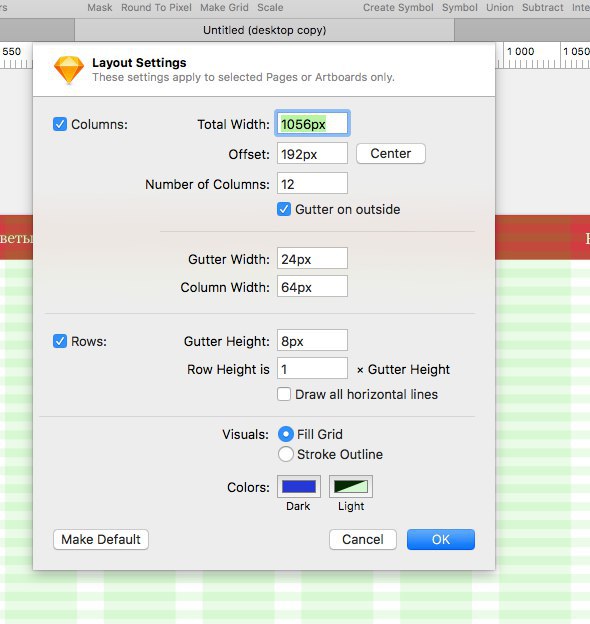
Task: Select Fill Grid radio button
Action: pyautogui.click(x=286, y=434)
